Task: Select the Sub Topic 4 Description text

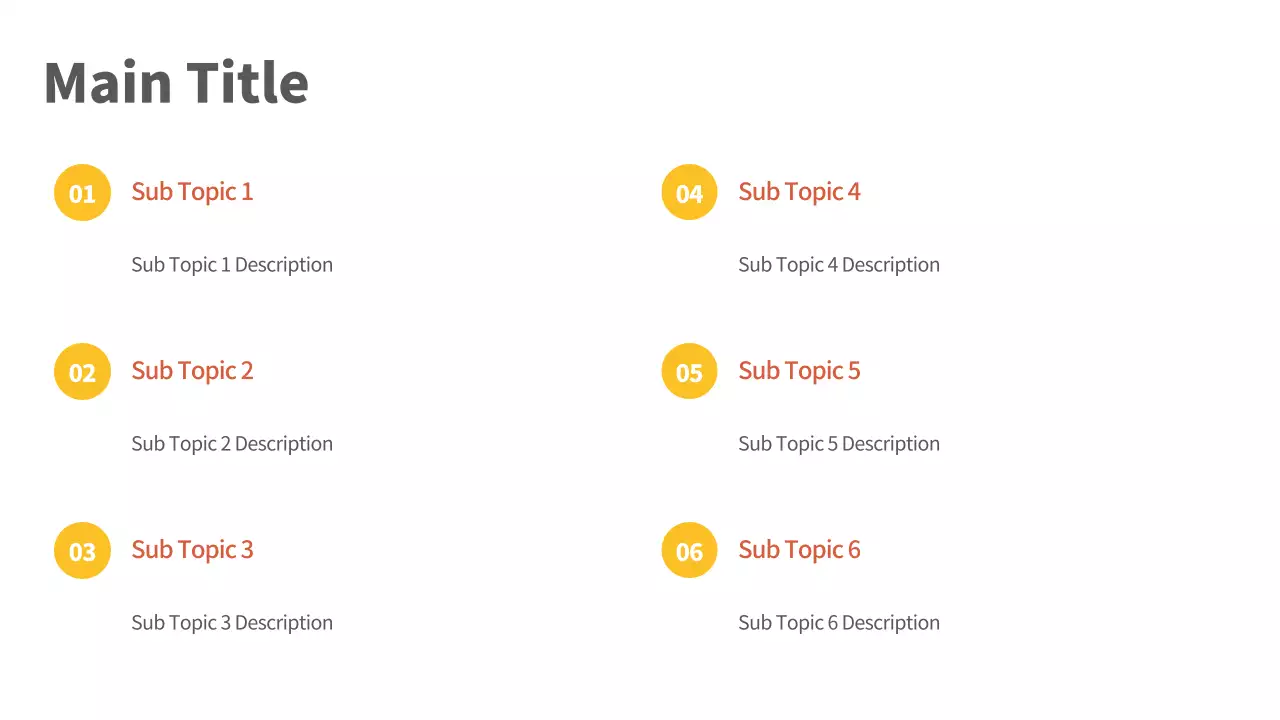Action: point(839,265)
